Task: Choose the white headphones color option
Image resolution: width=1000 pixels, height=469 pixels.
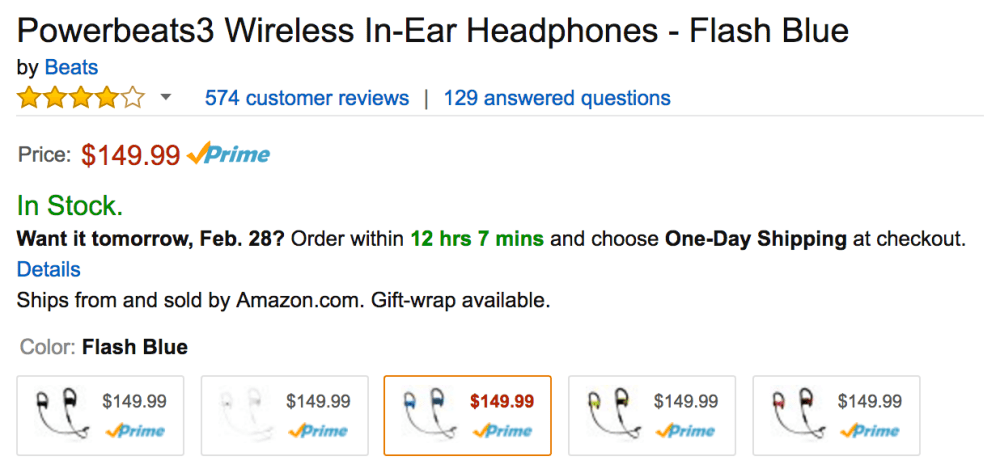Action: coord(284,415)
